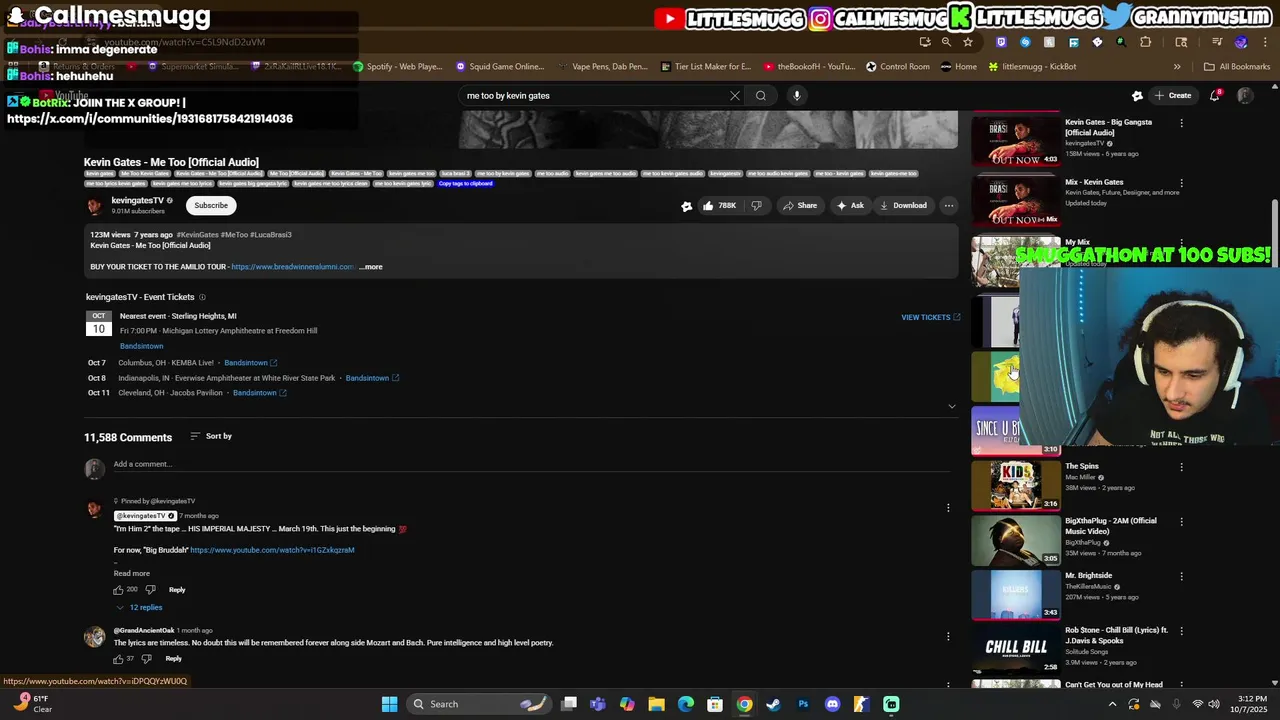Open options menu for GrandAncientOak comment
The width and height of the screenshot is (1280, 720).
(948, 636)
